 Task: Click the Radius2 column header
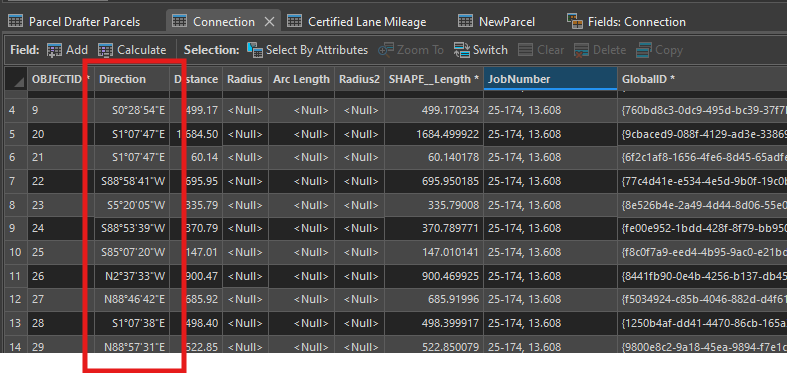pyautogui.click(x=359, y=79)
